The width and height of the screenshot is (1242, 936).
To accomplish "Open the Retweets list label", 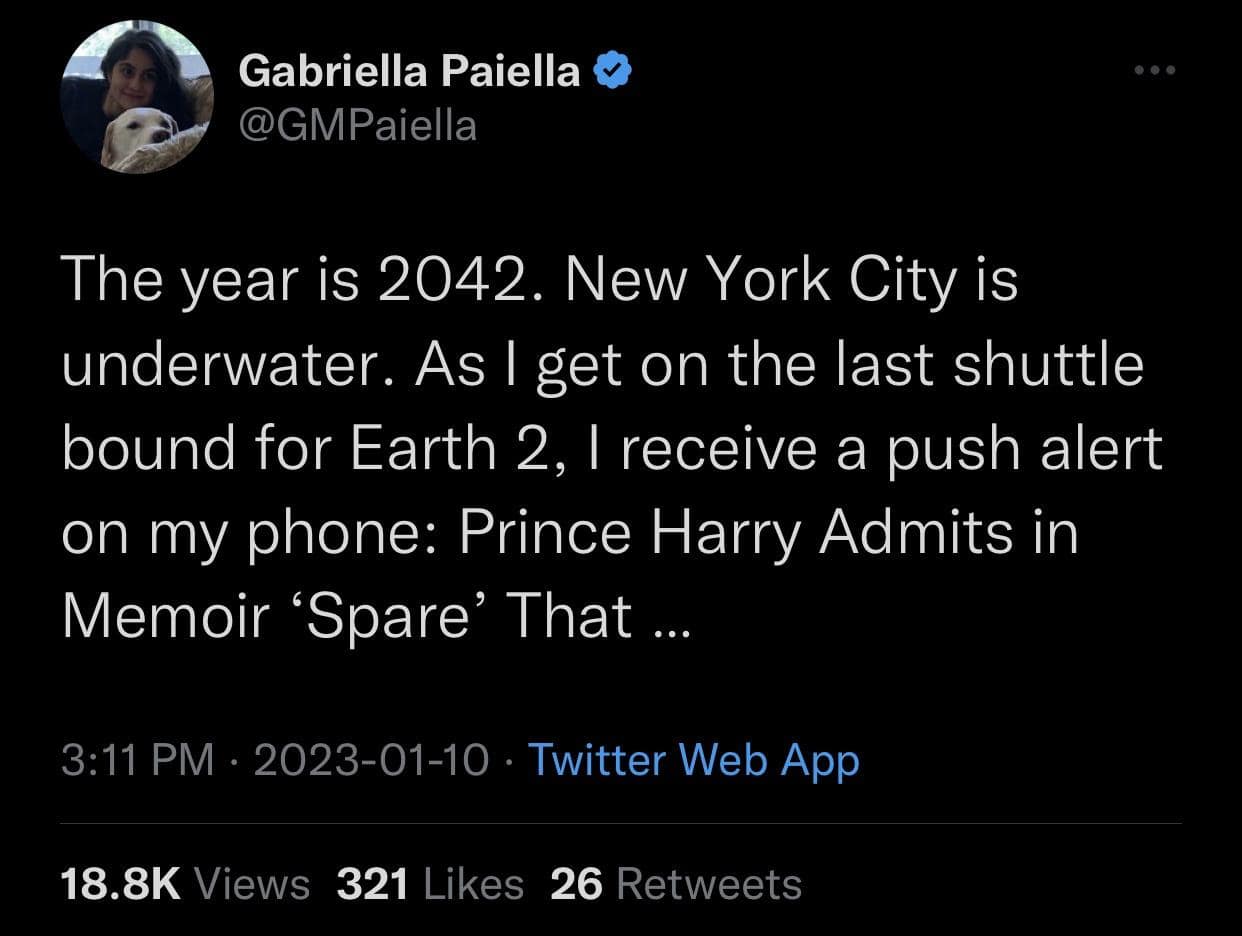I will tap(709, 885).
